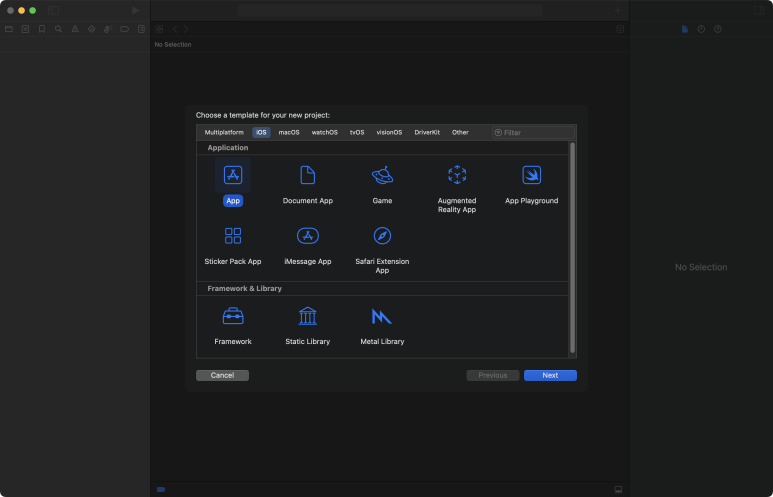This screenshot has width=773, height=497.
Task: Open the Test navigator diamond icon
Action: tap(91, 29)
